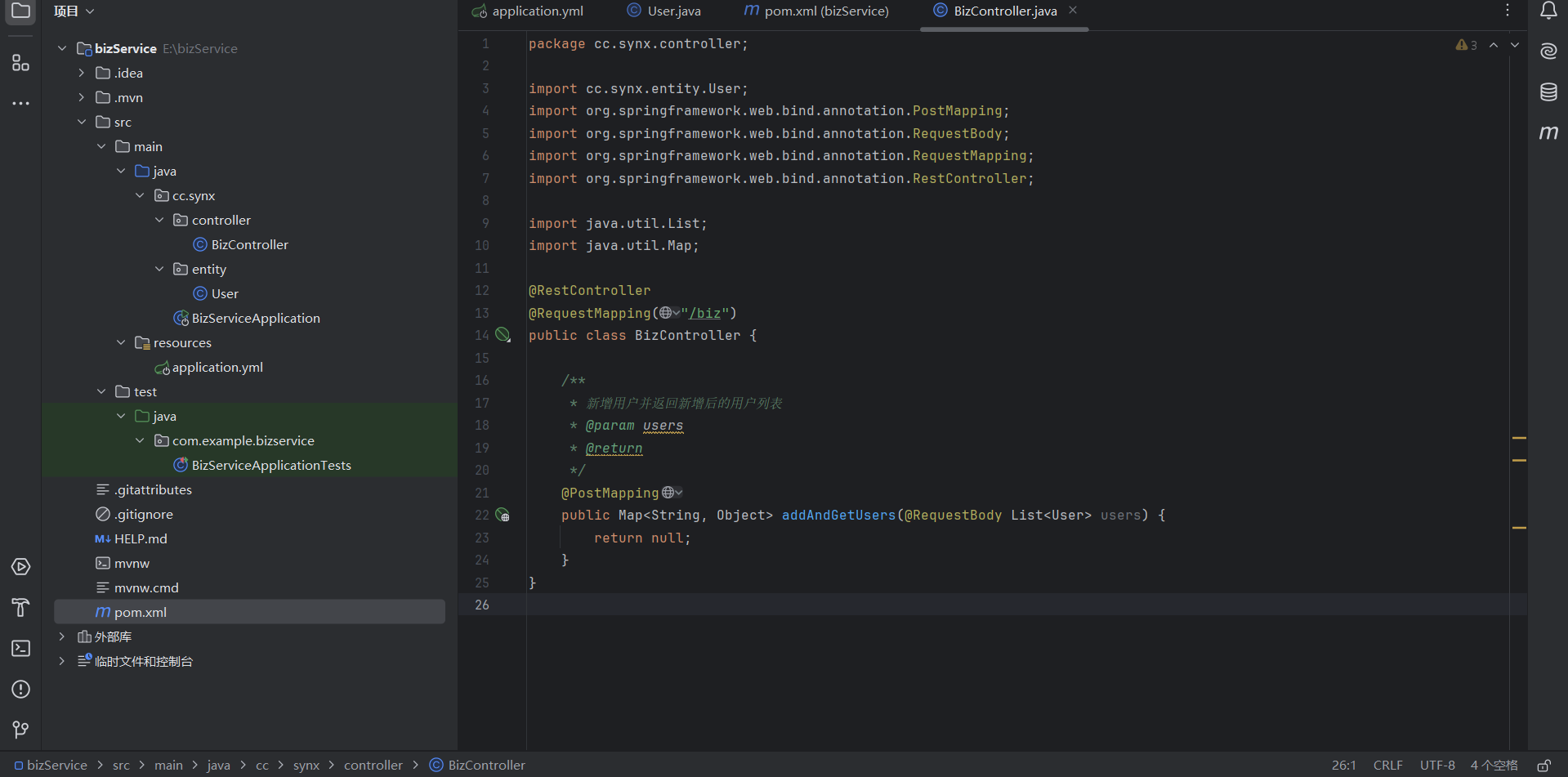
Task: Click BizController in the breadcrumb bar
Action: tap(478, 766)
